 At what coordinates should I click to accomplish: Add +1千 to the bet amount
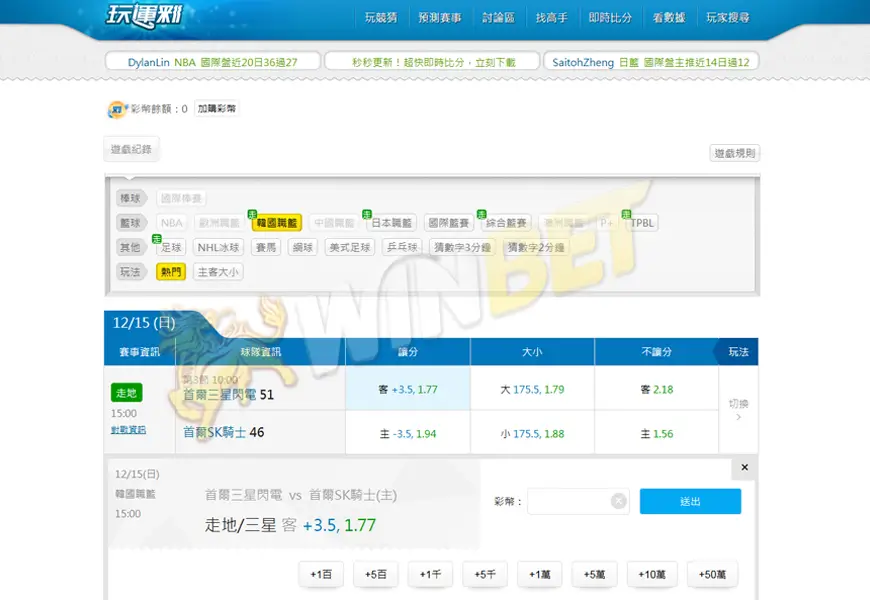(431, 574)
